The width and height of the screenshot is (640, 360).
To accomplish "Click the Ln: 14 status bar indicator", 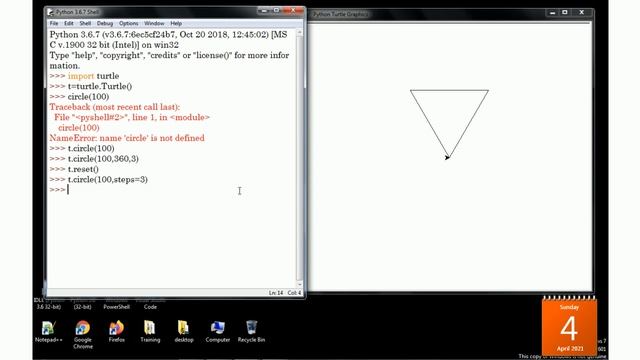I will pos(276,293).
